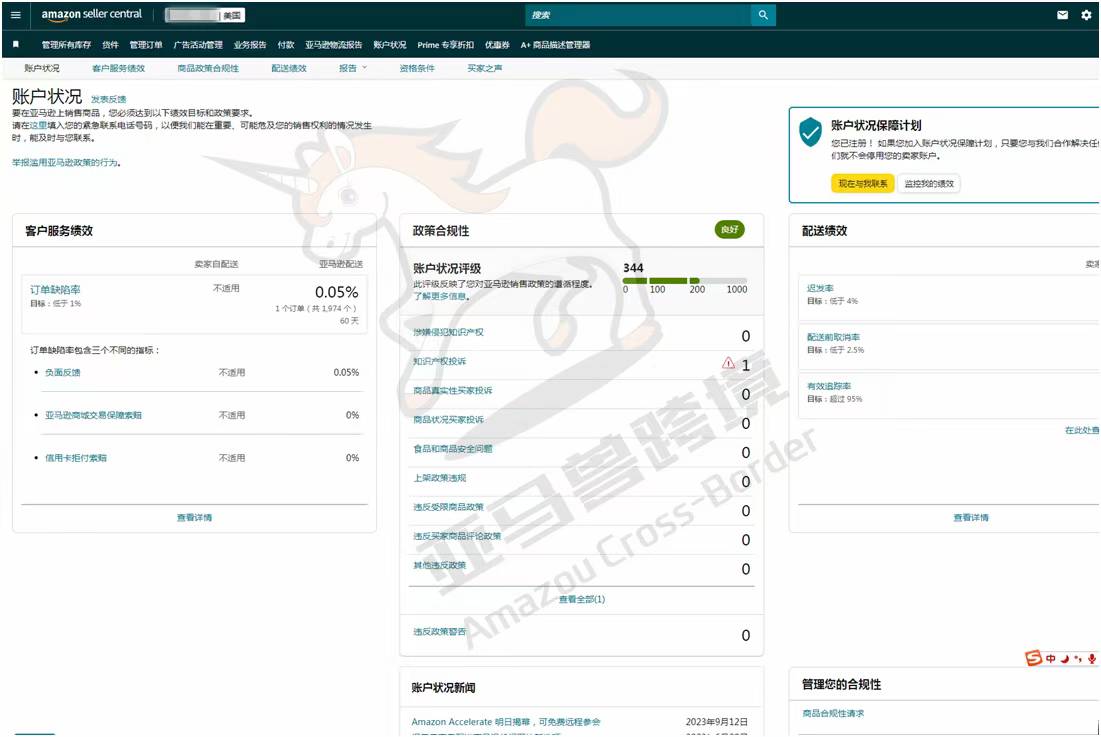Screen dimensions: 1101x737
Task: Click into the 搜索 search field
Action: [638, 15]
